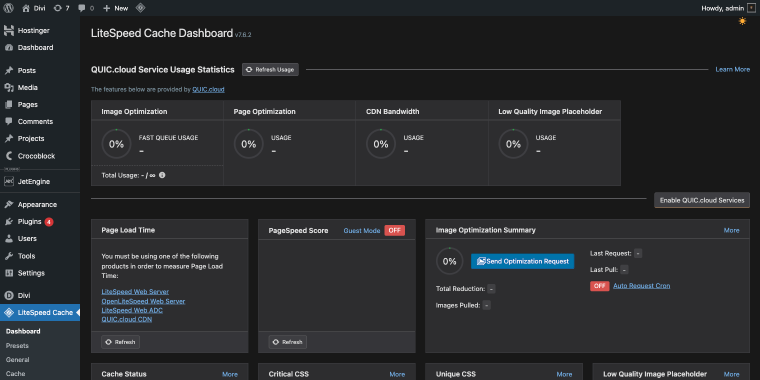Open OpenLiteSpeed Web Server link

pyautogui.click(x=143, y=301)
